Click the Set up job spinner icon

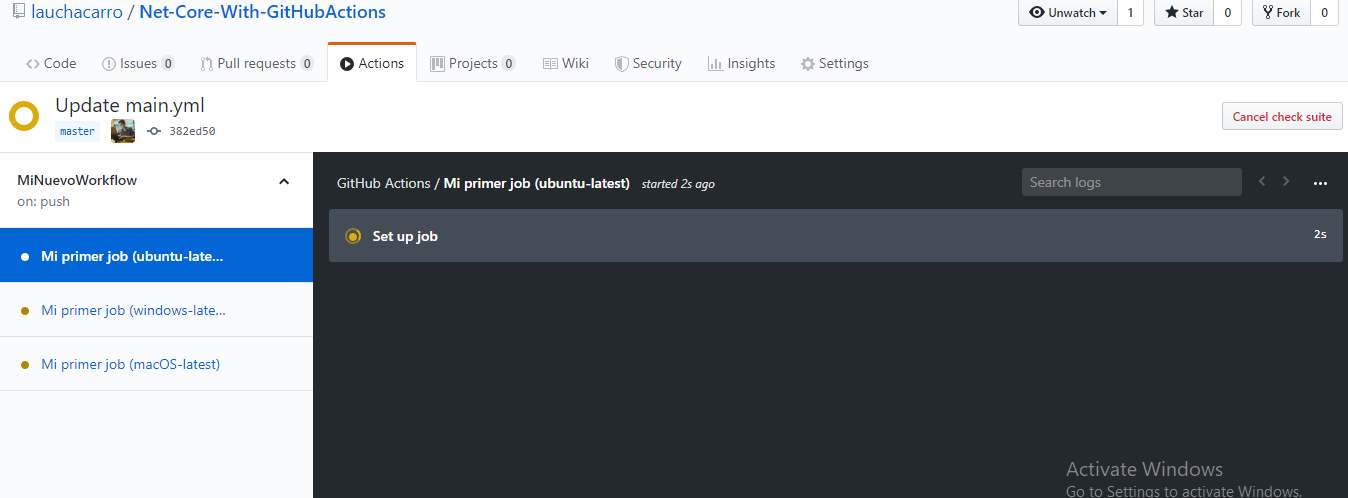pos(352,236)
